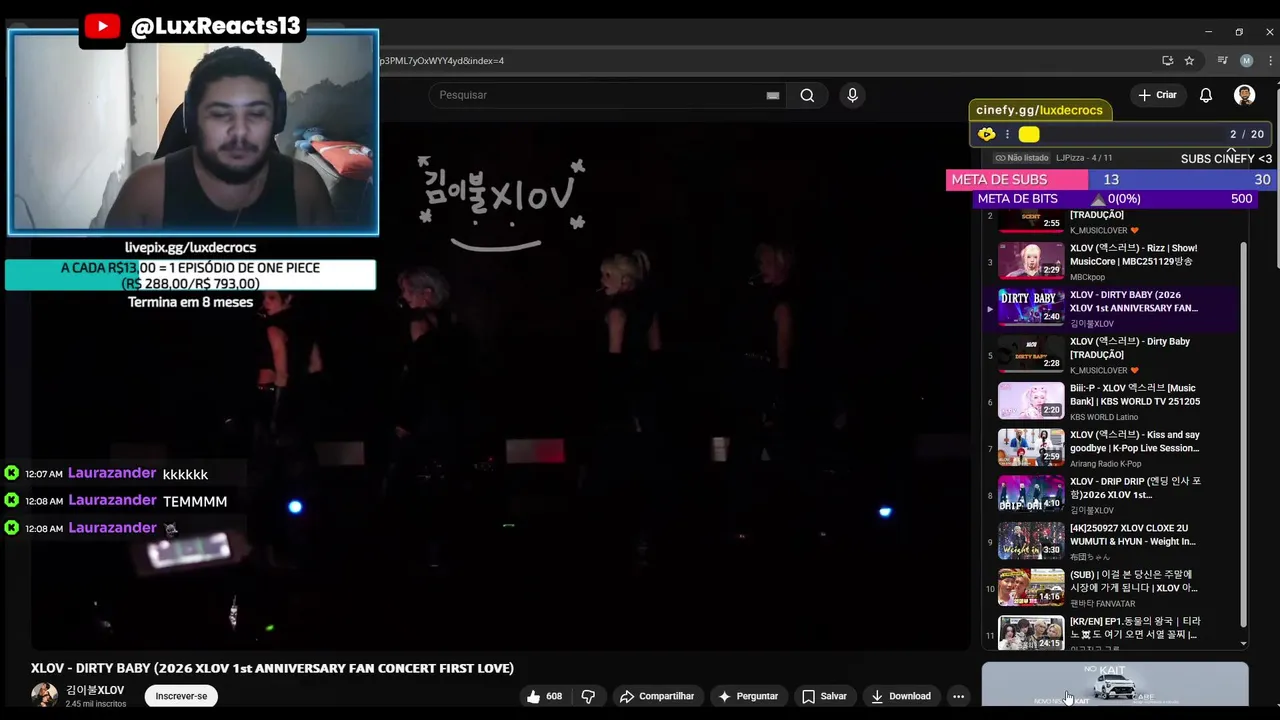Click 김이불XLOV channel name link
Screen dimensions: 1280x720
tap(95, 690)
